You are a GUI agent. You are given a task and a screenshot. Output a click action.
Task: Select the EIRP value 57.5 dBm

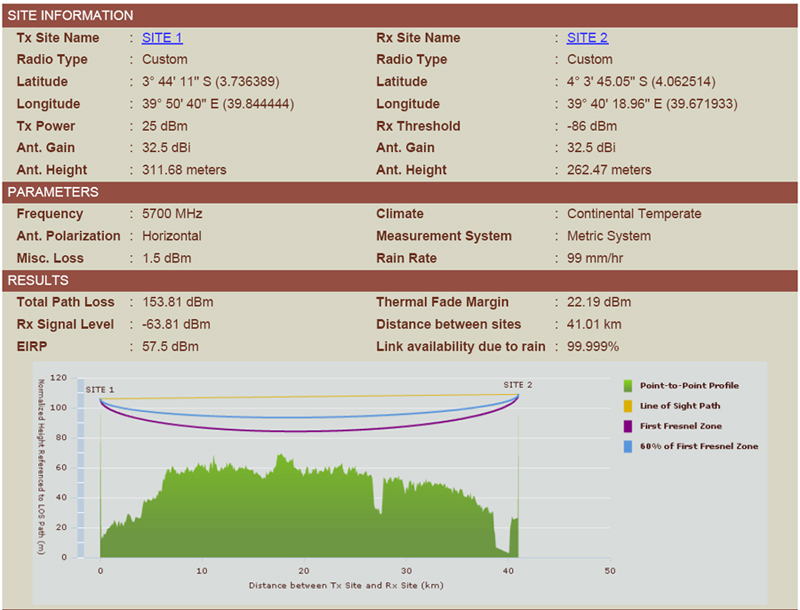click(x=170, y=347)
